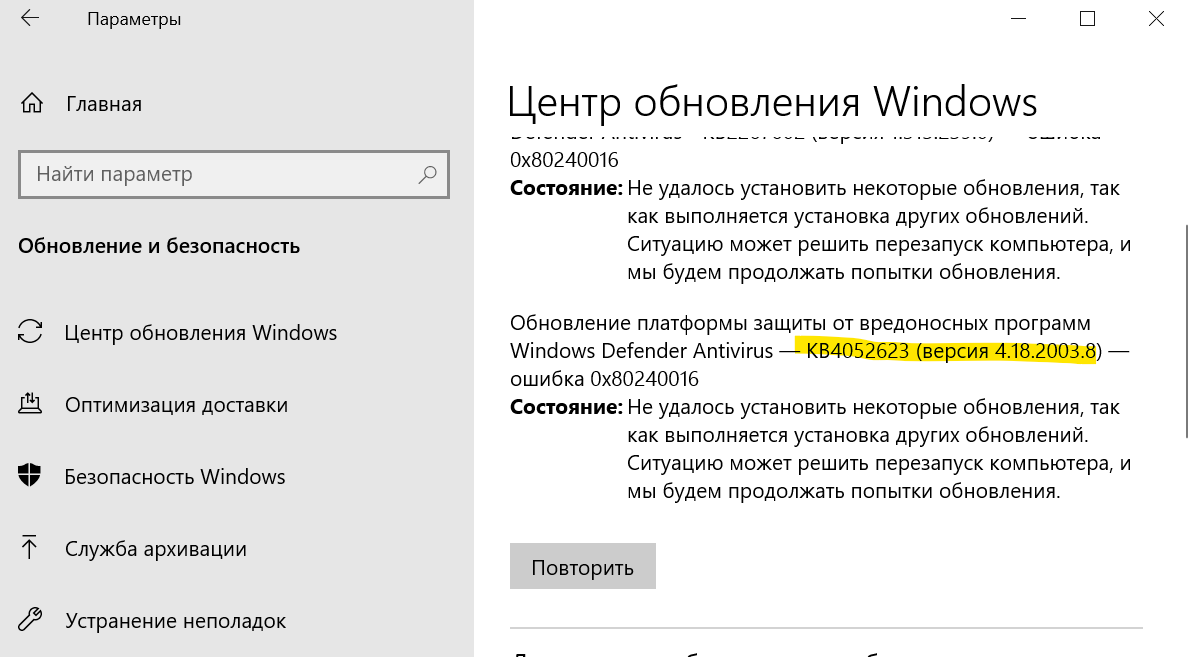Click the ошибка 0x80240016 text under KB4052623
The height and width of the screenshot is (657, 1188).
(x=605, y=379)
